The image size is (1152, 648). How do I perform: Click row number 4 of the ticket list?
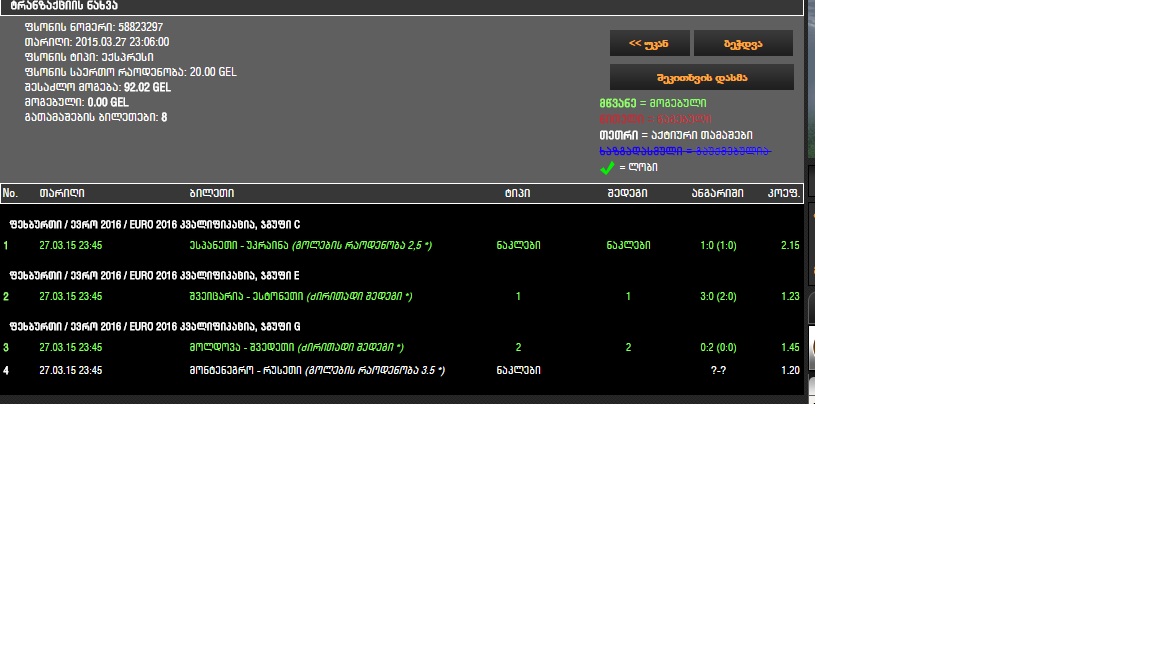[x=6, y=370]
